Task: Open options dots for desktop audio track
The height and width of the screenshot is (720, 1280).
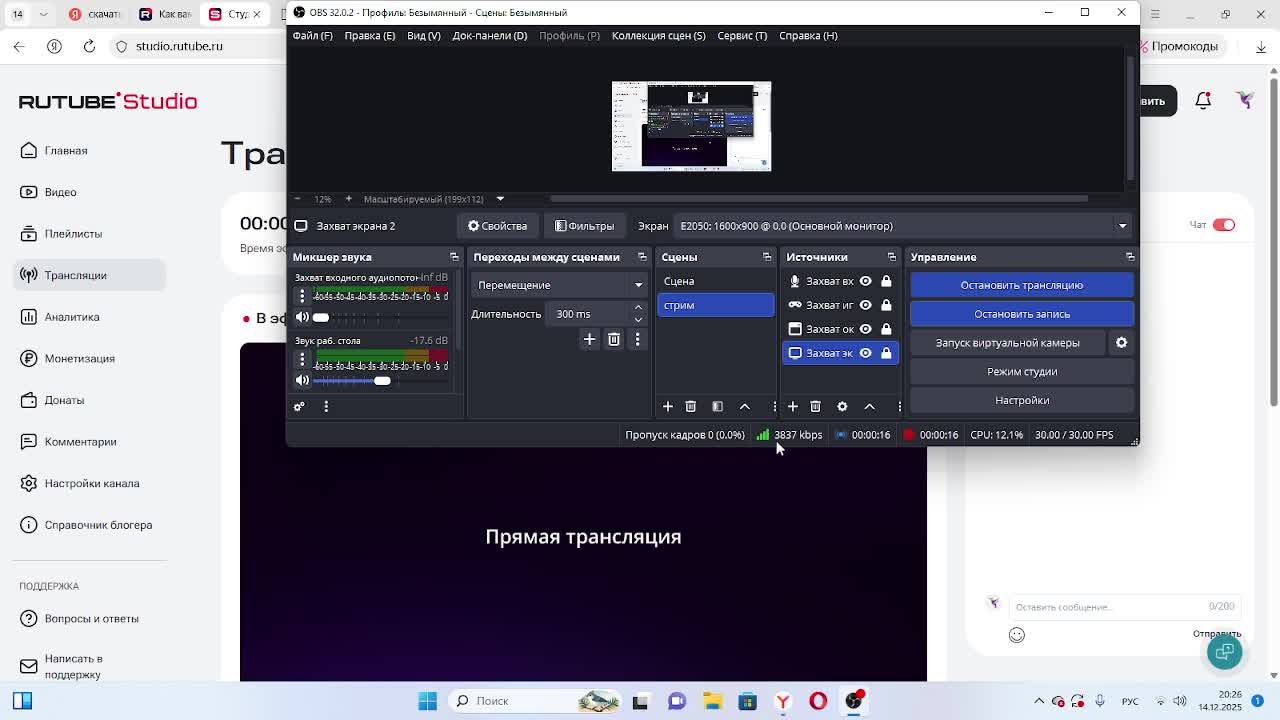Action: tap(302, 359)
